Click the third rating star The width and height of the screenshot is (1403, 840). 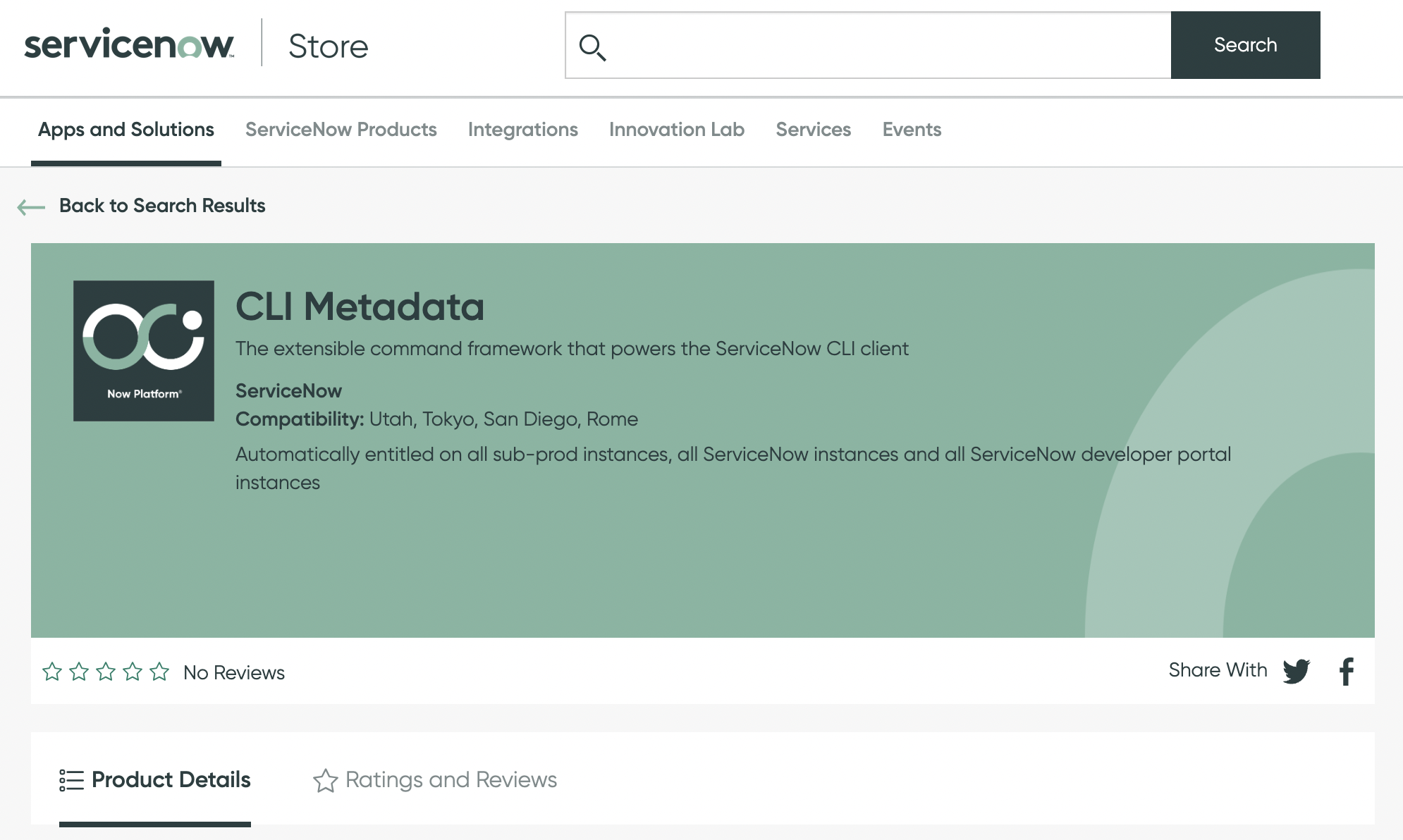[106, 672]
